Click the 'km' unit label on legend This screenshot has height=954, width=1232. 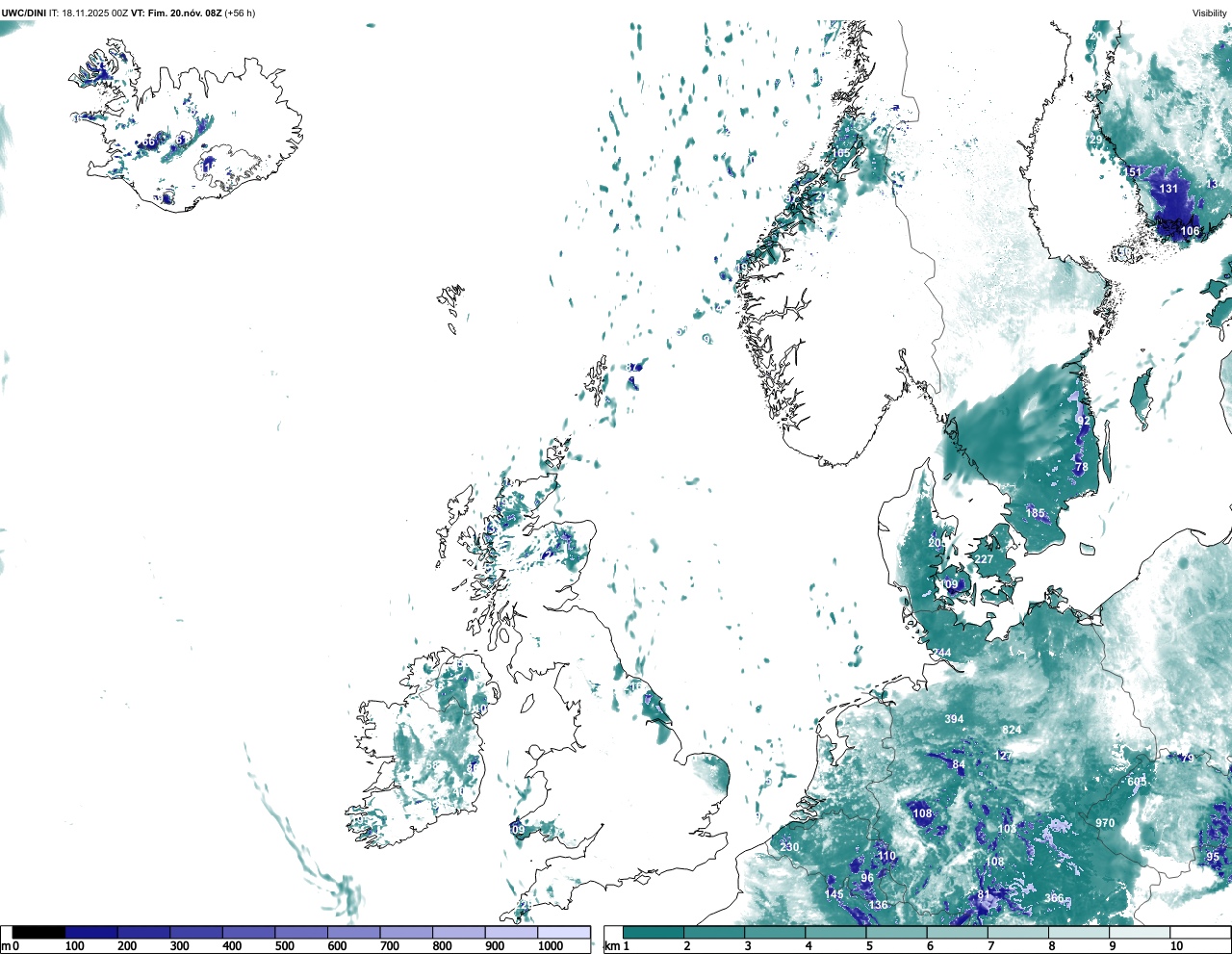pos(611,946)
